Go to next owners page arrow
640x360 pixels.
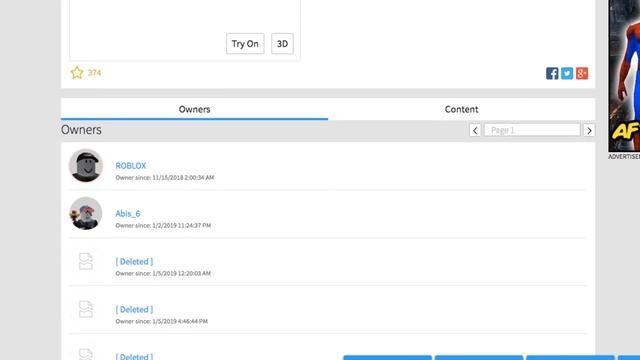click(x=589, y=130)
